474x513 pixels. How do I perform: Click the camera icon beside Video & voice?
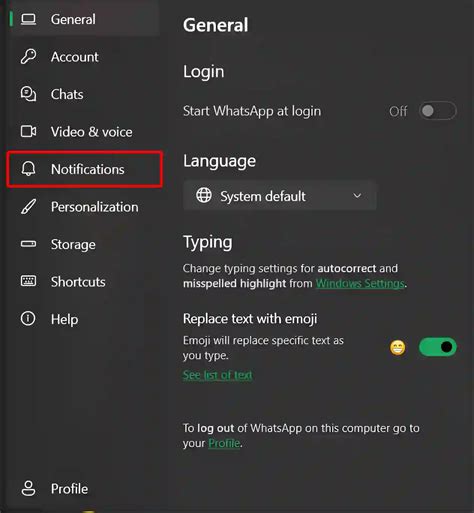(x=28, y=131)
